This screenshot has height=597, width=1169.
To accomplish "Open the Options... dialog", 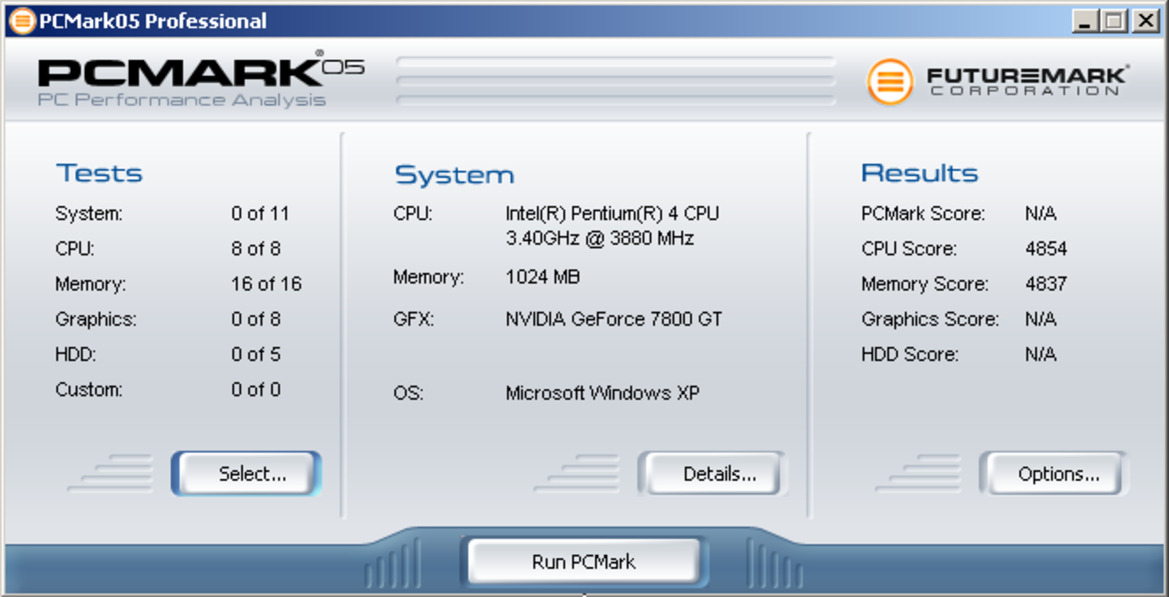I will (1053, 473).
